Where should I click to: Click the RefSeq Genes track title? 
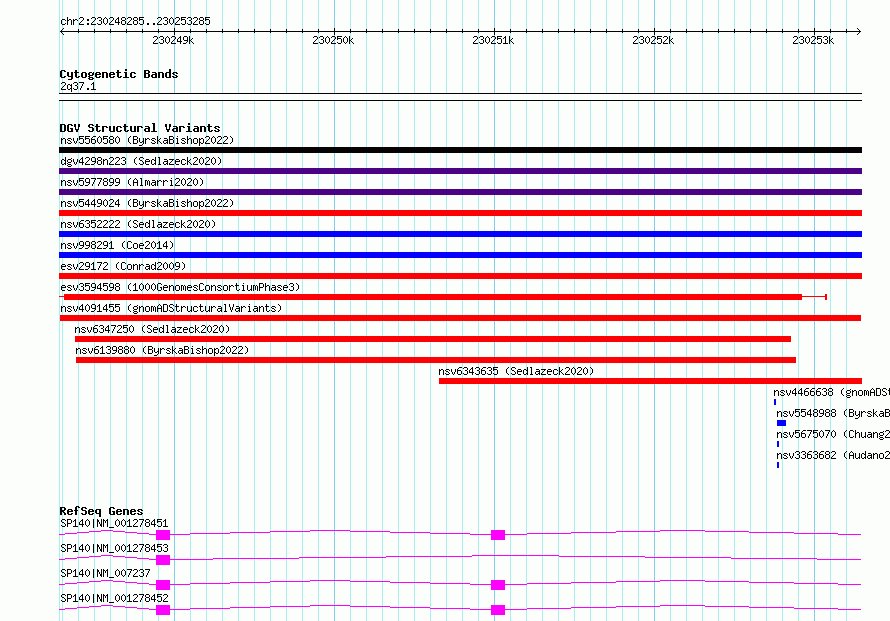[102, 511]
